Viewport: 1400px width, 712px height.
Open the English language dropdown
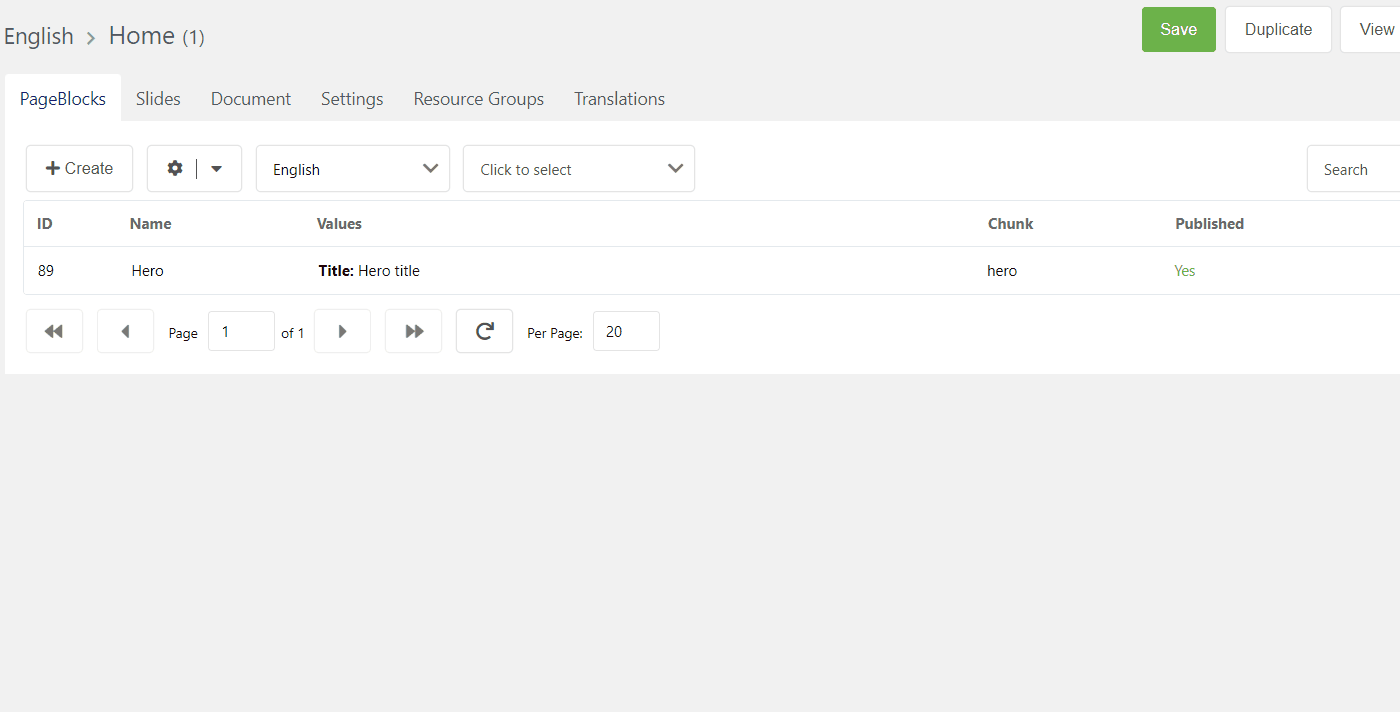[x=353, y=169]
